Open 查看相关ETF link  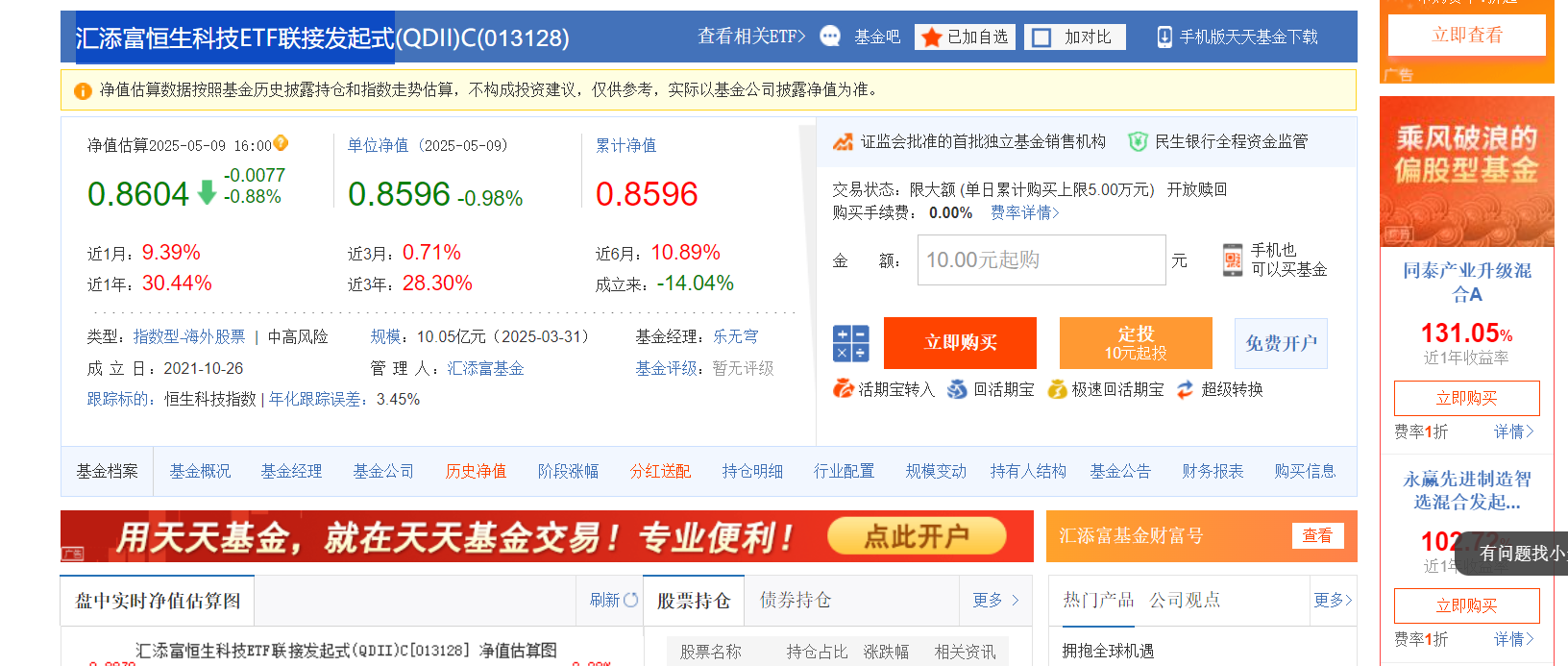click(751, 37)
